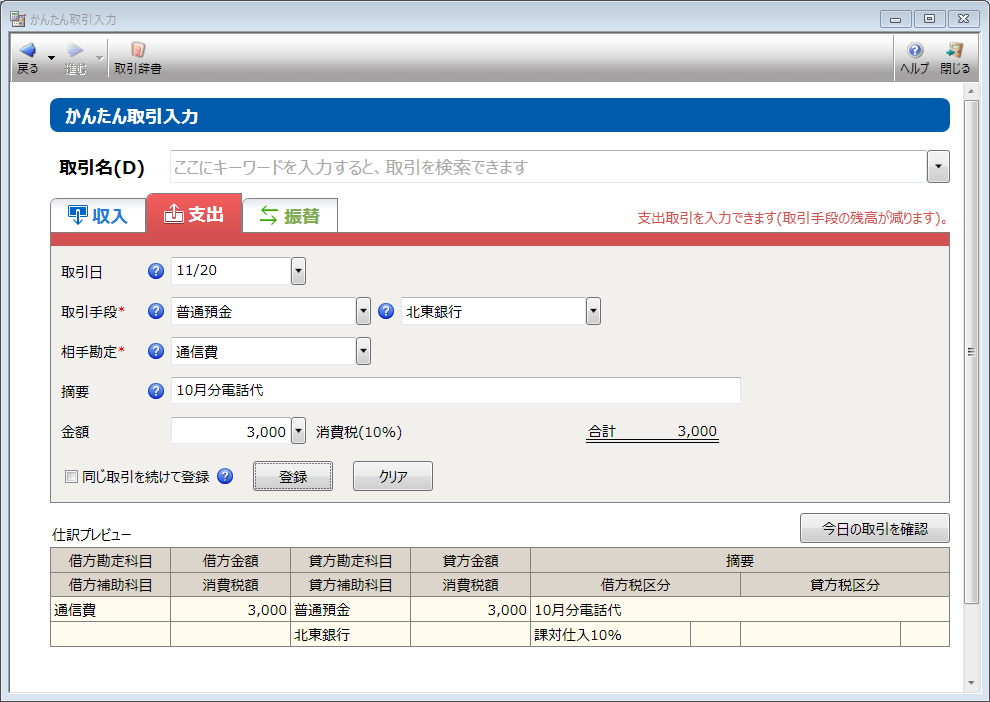Click the 取引名 keyword search field

[x=548, y=167]
